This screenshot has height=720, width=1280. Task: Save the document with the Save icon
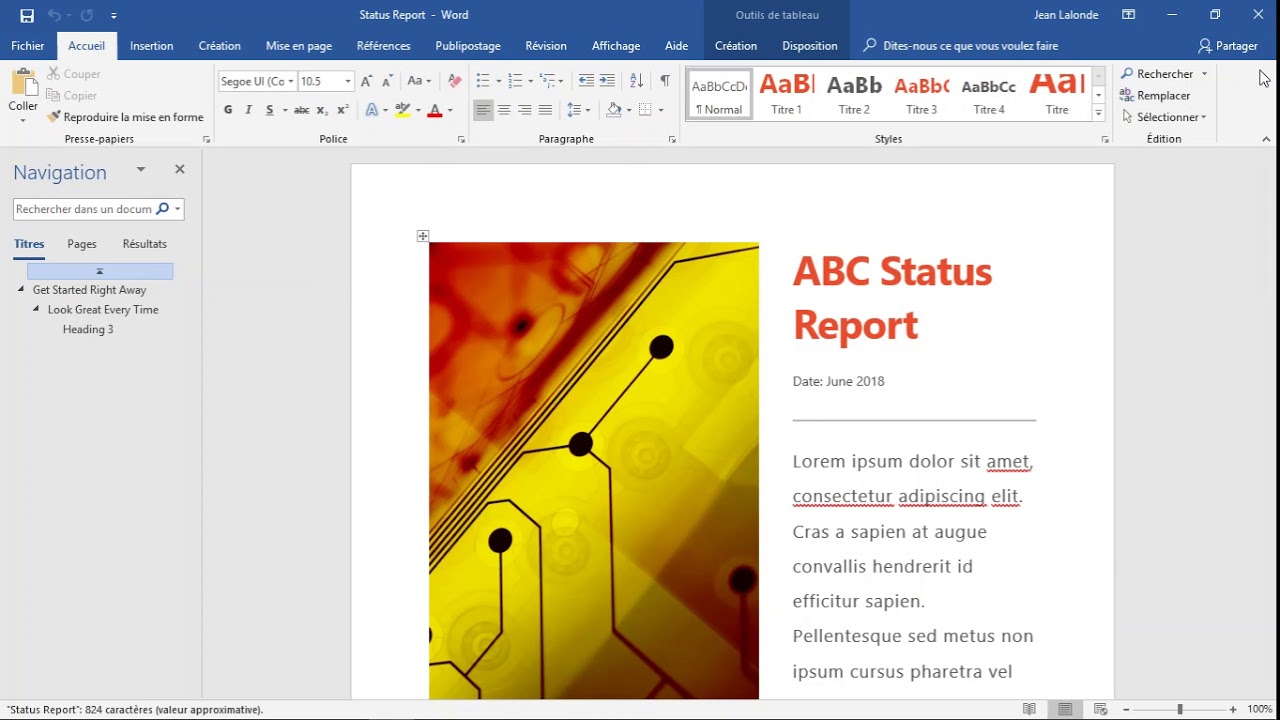27,15
